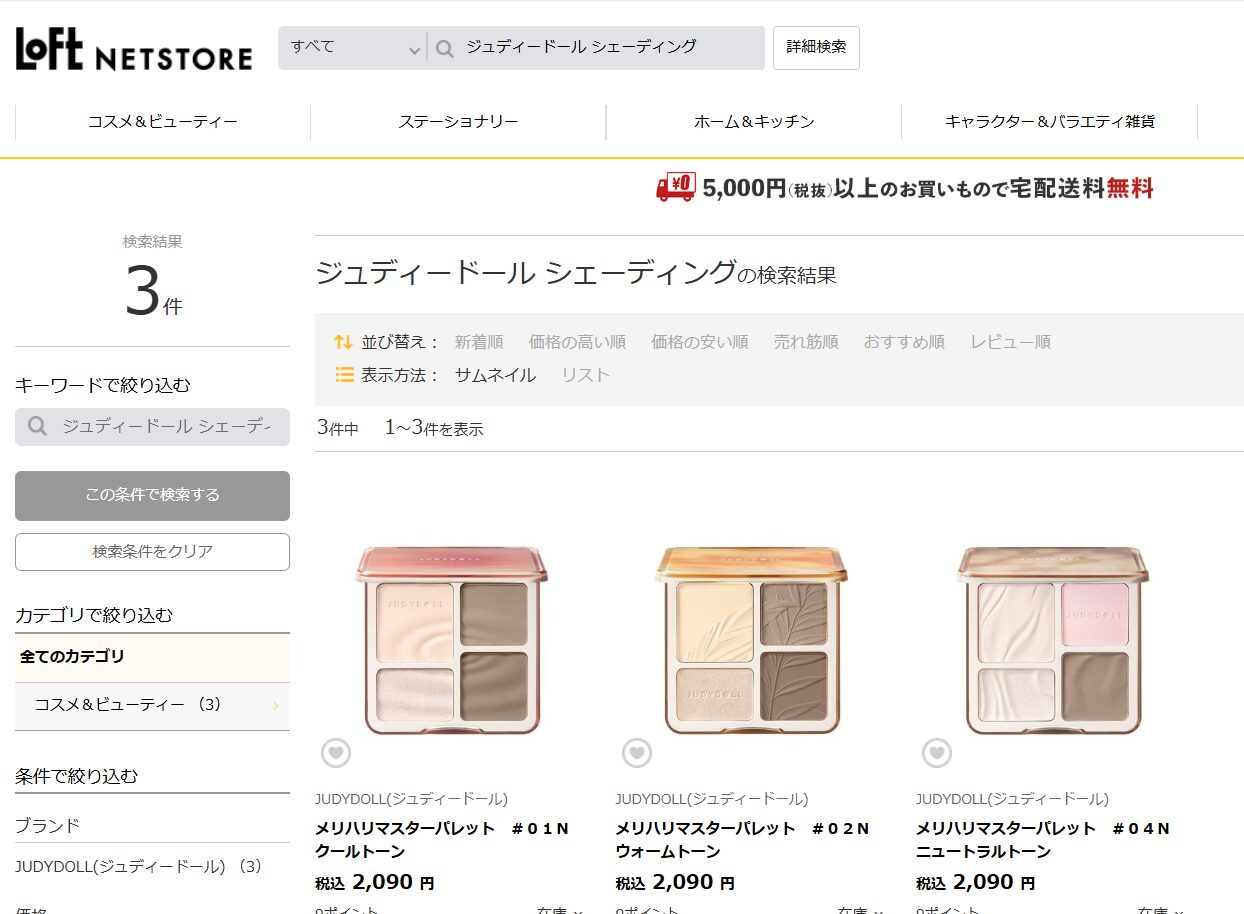The width and height of the screenshot is (1244, 914).
Task: Click the list icon beside 表示方法
Action: coord(343,375)
